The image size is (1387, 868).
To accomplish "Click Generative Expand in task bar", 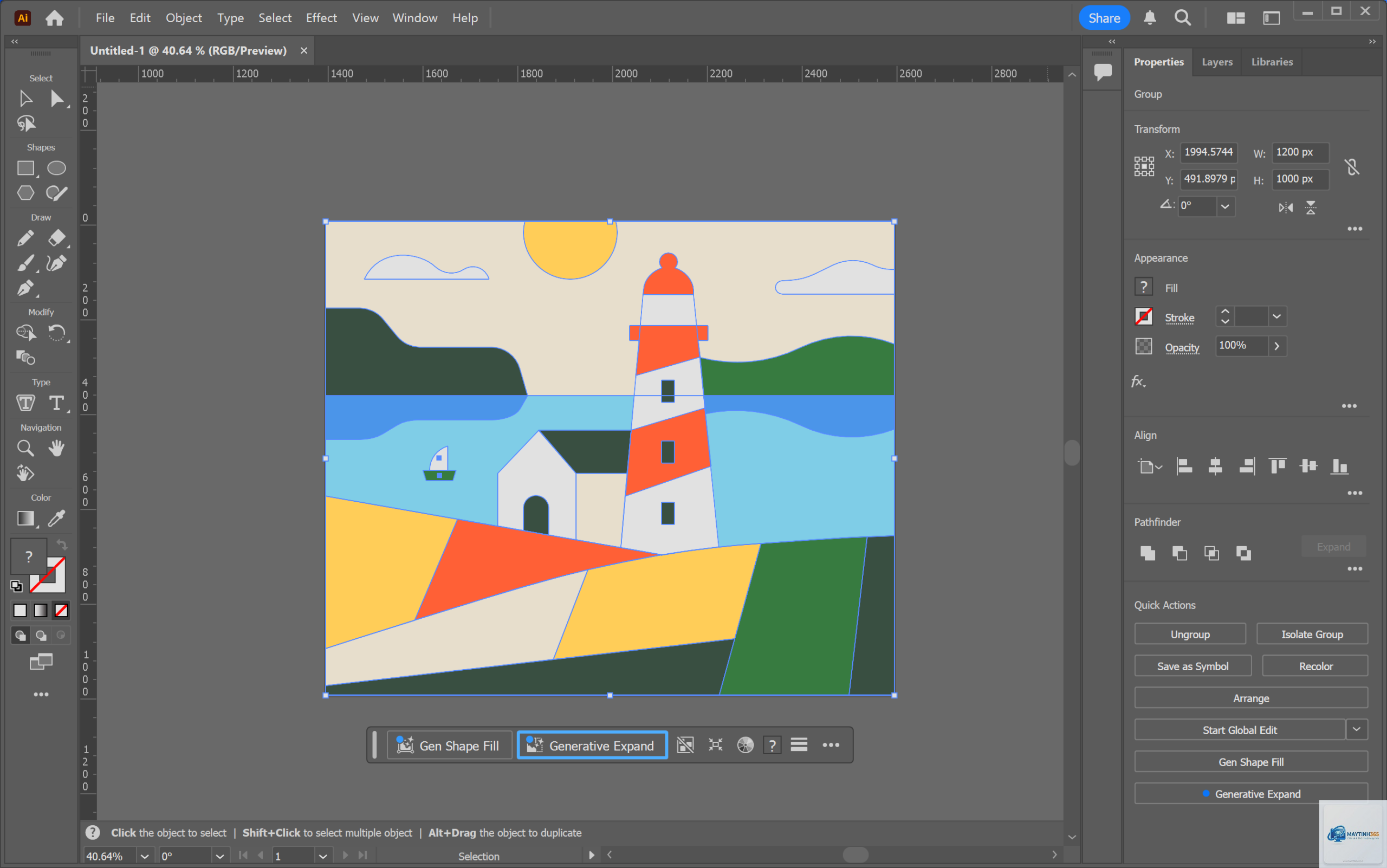I will pos(592,745).
